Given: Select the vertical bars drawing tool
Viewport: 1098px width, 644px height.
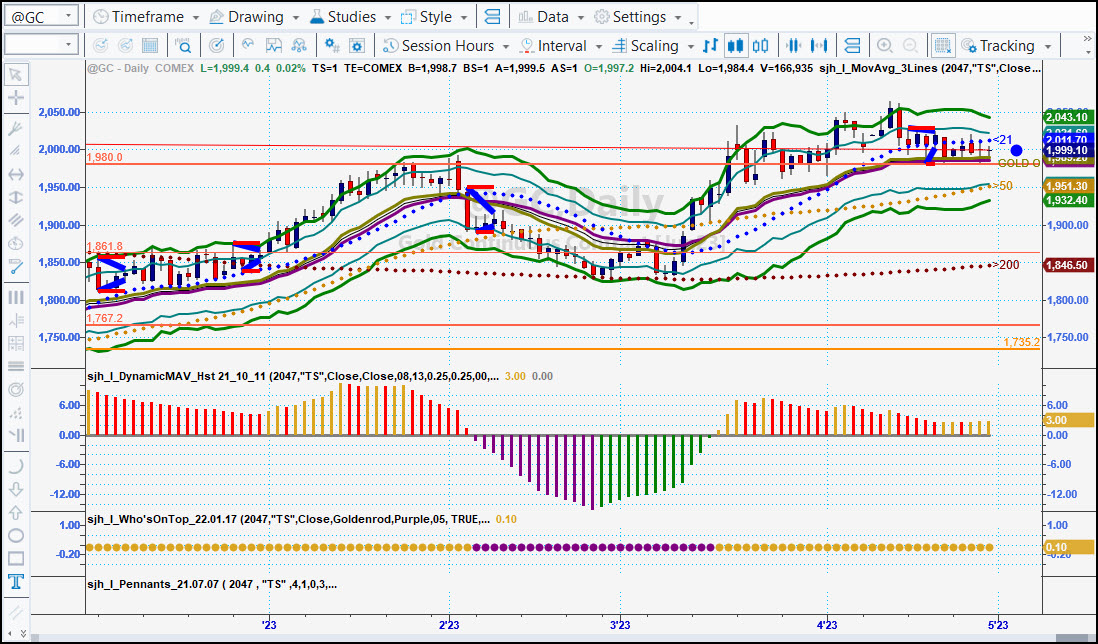Looking at the screenshot, I should (15, 298).
